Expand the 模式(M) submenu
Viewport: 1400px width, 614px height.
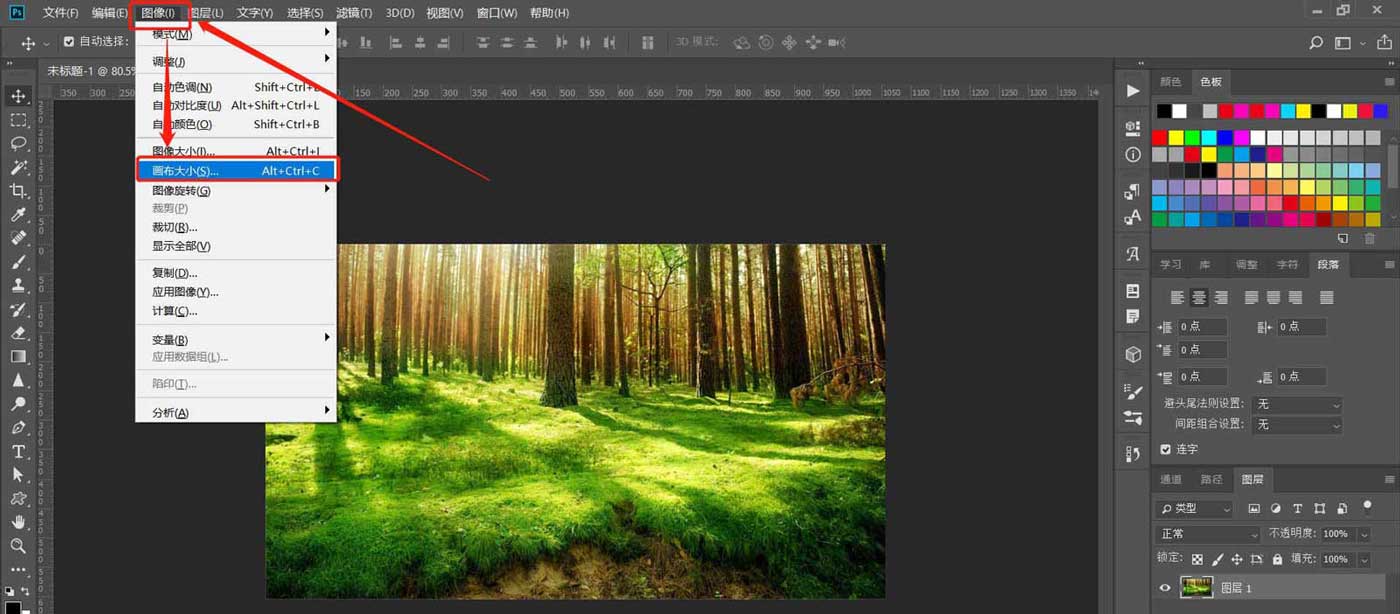(236, 34)
